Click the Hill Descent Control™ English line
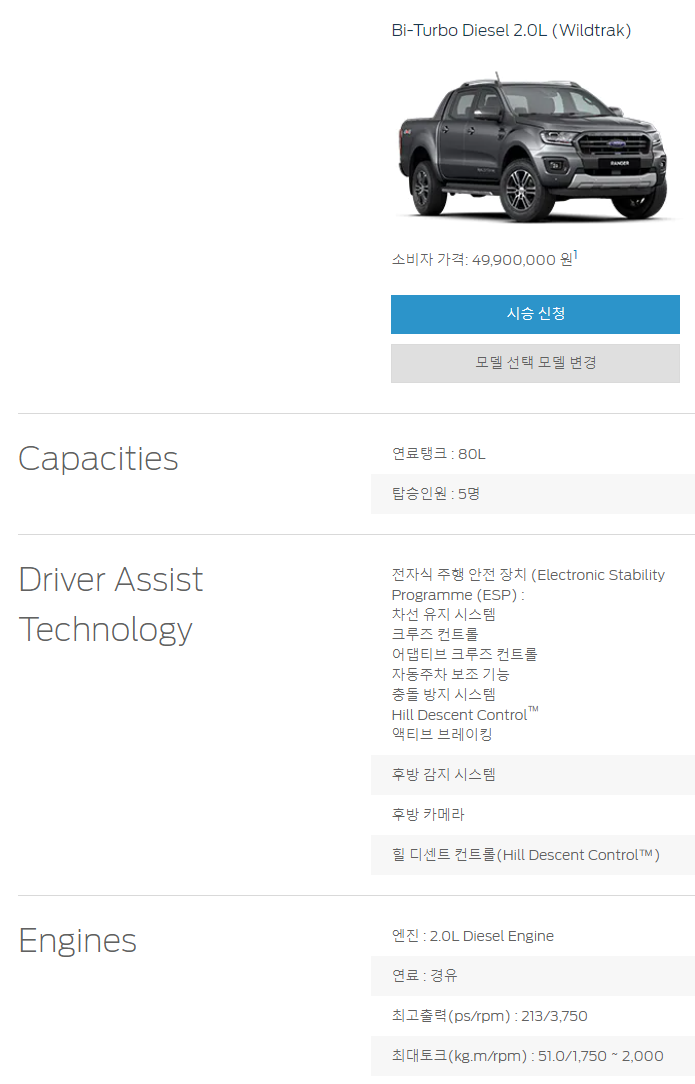Viewport: 695px width, 1084px height. click(x=465, y=714)
